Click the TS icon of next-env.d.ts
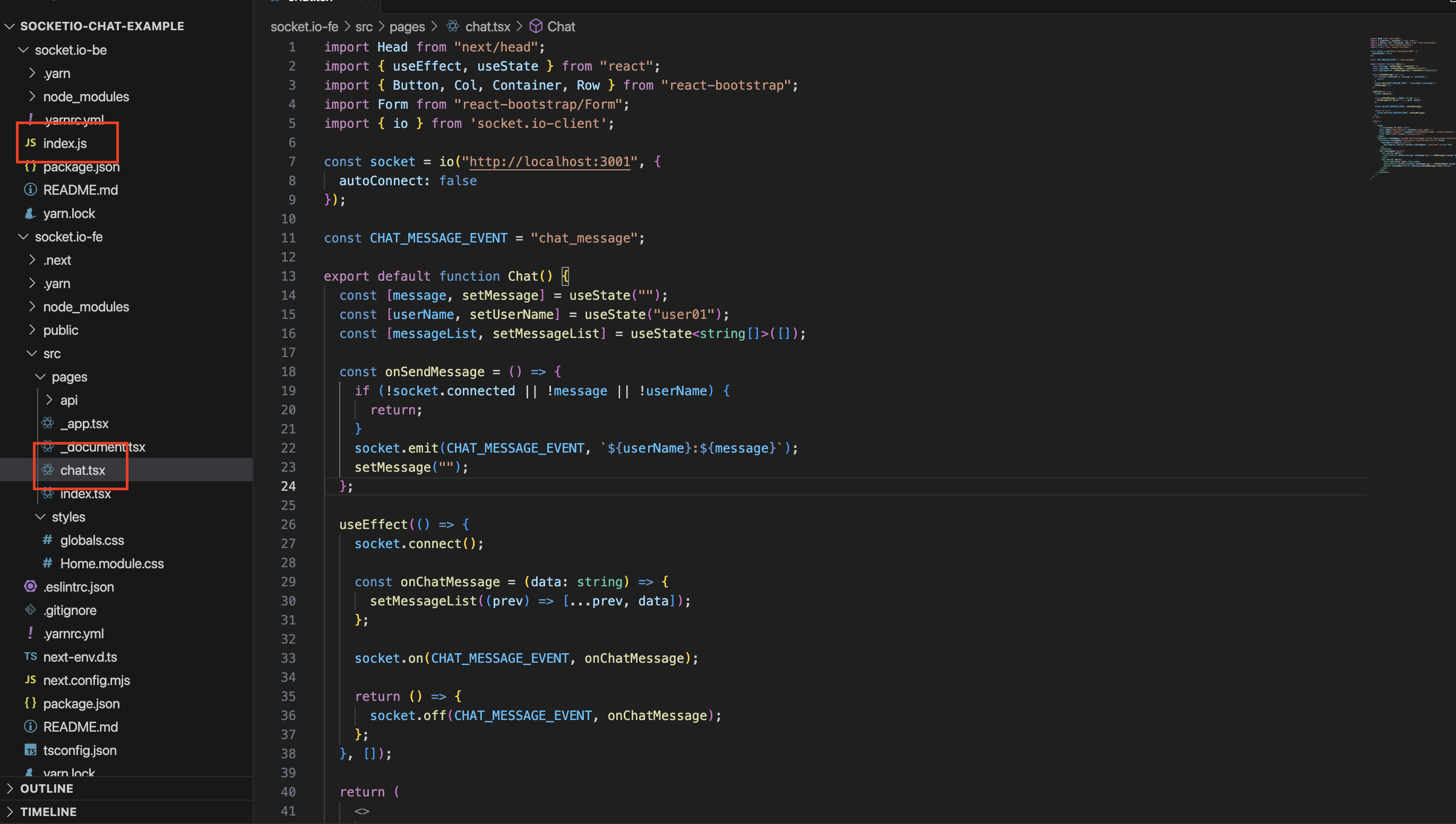 point(31,656)
